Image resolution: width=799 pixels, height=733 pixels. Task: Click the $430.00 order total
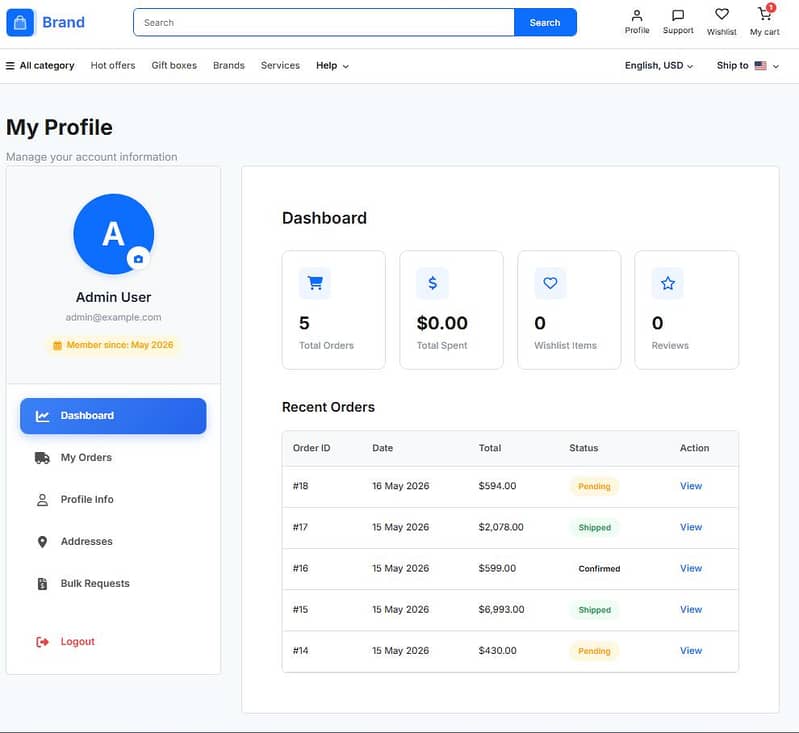pos(497,651)
